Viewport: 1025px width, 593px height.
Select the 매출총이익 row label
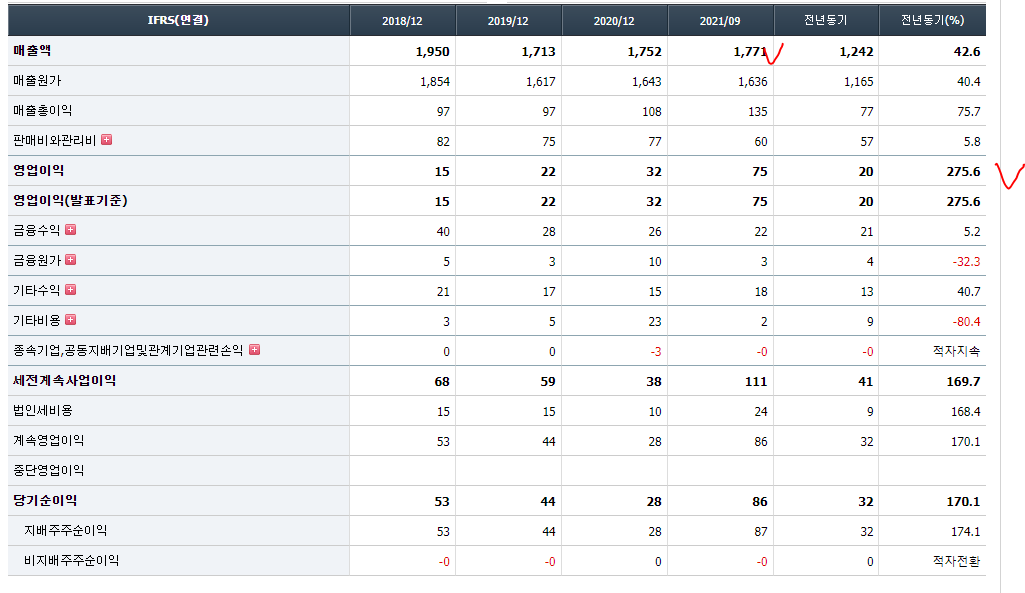(x=42, y=110)
